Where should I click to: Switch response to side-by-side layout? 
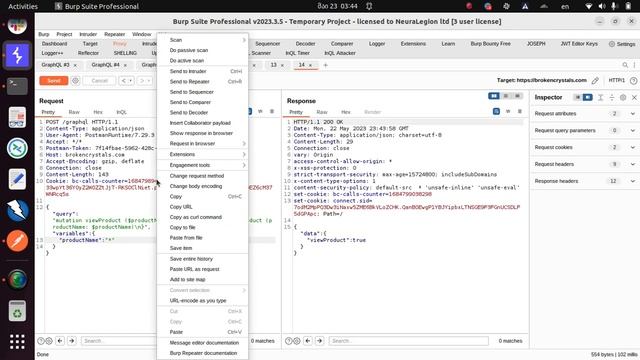coord(493,96)
